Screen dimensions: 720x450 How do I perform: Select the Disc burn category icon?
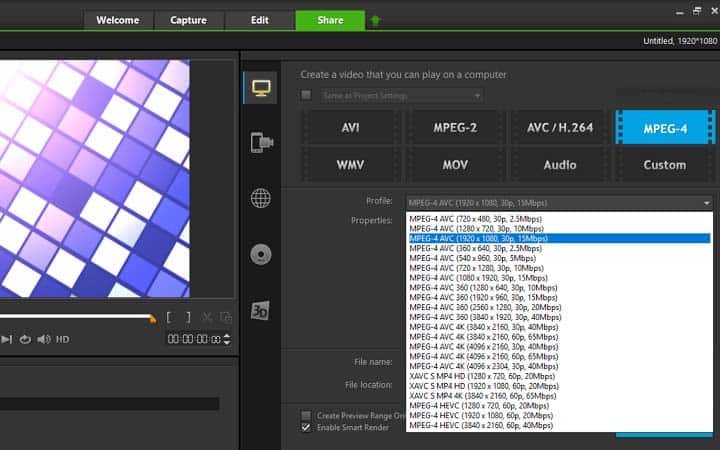point(261,254)
